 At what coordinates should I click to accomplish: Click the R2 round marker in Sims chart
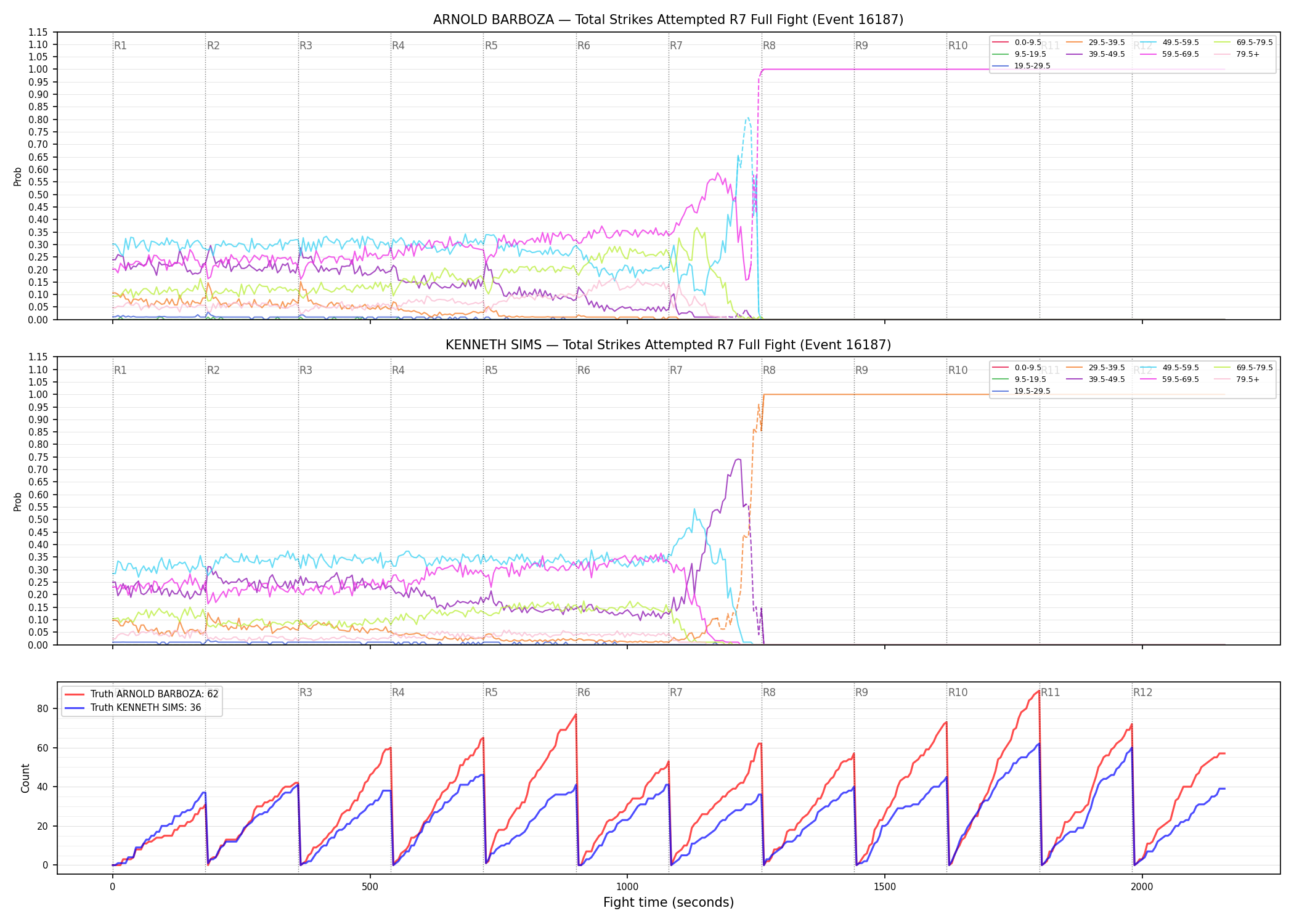pyautogui.click(x=213, y=370)
